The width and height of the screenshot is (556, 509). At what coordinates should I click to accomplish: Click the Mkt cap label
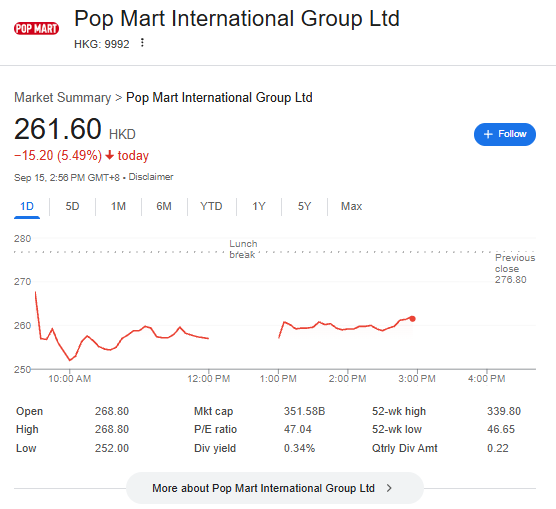(213, 411)
